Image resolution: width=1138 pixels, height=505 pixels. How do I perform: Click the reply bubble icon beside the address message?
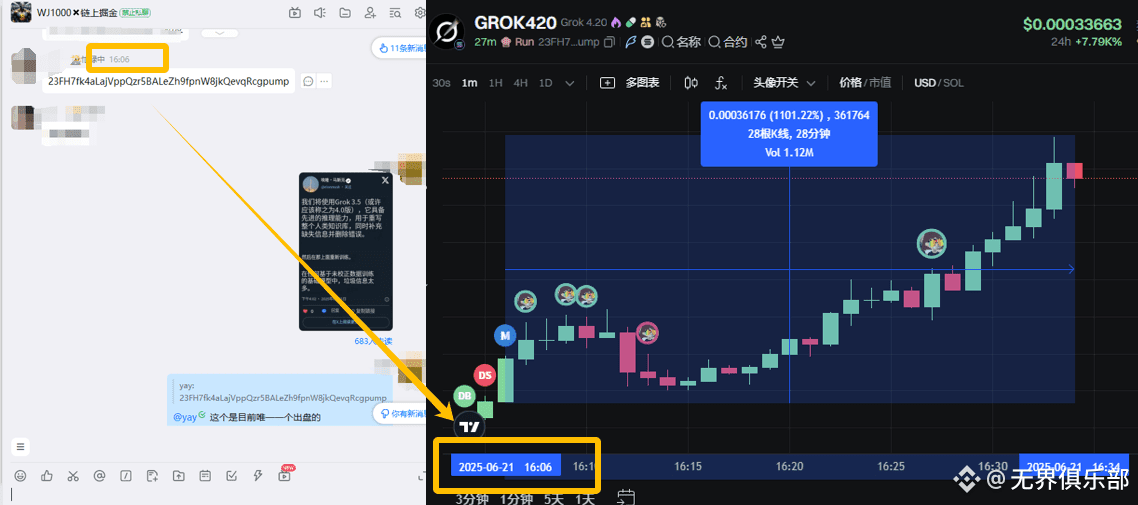click(308, 81)
